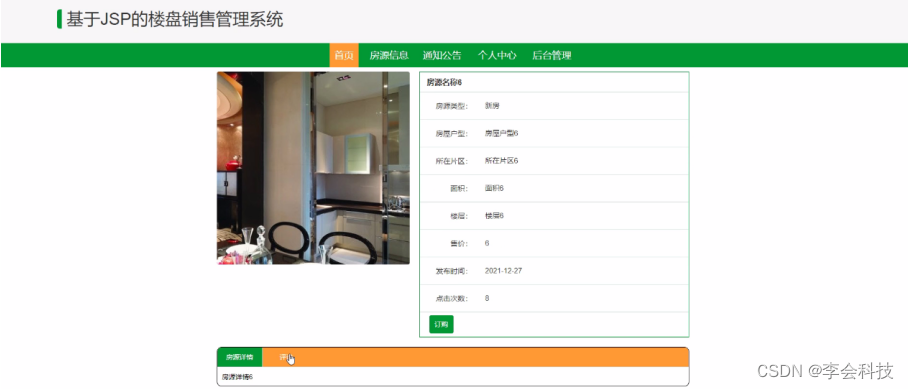
Task: Open 通知公告 menu item
Action: click(442, 56)
